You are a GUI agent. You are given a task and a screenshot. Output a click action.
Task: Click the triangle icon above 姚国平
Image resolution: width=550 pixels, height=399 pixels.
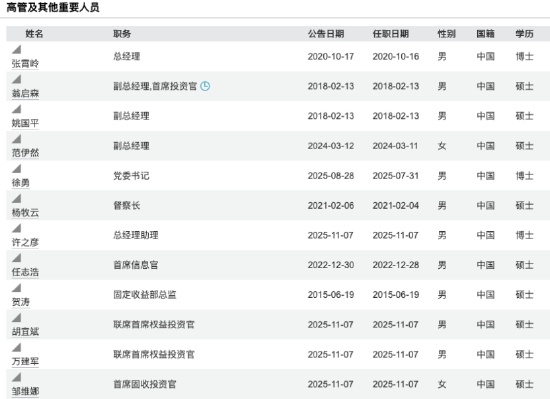(x=16, y=109)
